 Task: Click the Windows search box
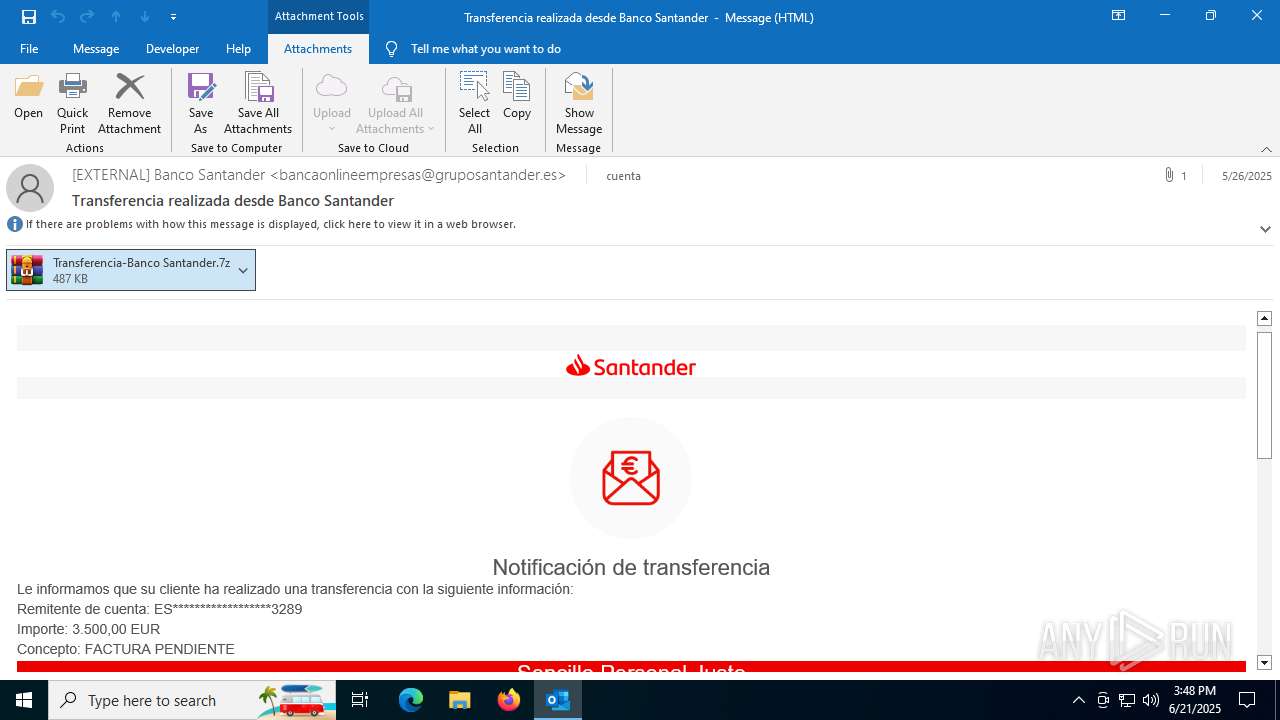(192, 700)
